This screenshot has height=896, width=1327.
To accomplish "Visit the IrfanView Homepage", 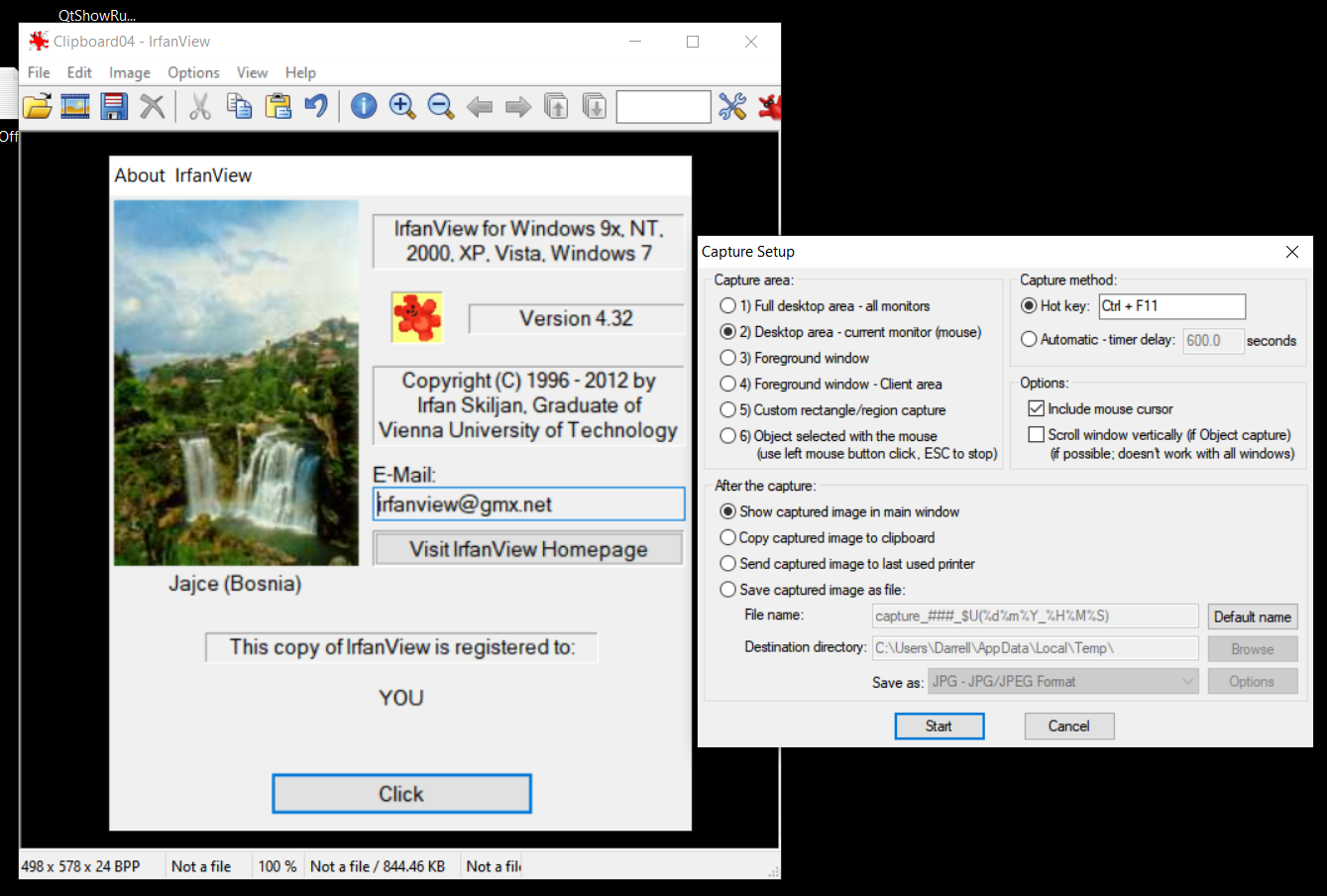I will pos(527,549).
